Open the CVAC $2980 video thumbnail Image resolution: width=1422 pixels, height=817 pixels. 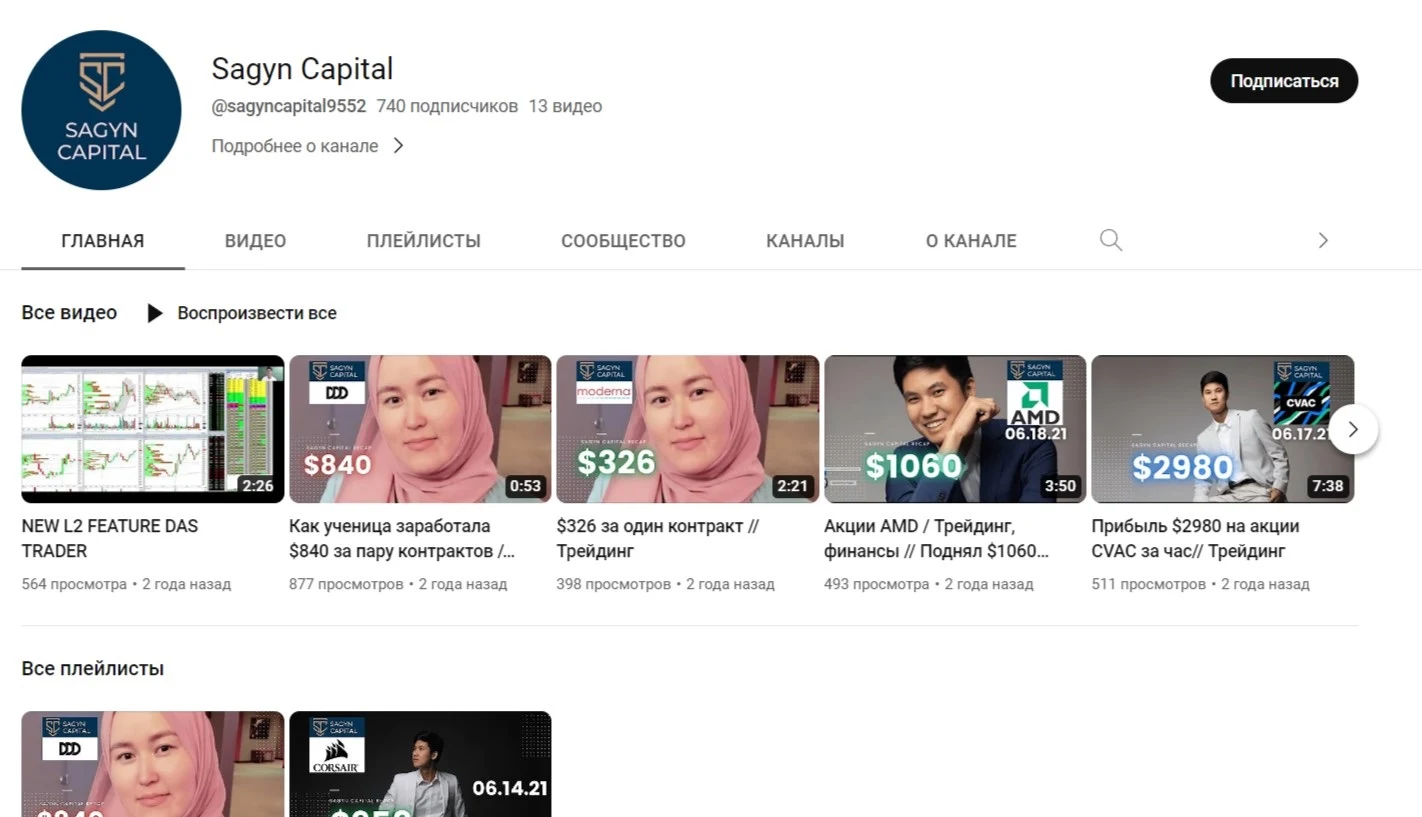(1223, 429)
